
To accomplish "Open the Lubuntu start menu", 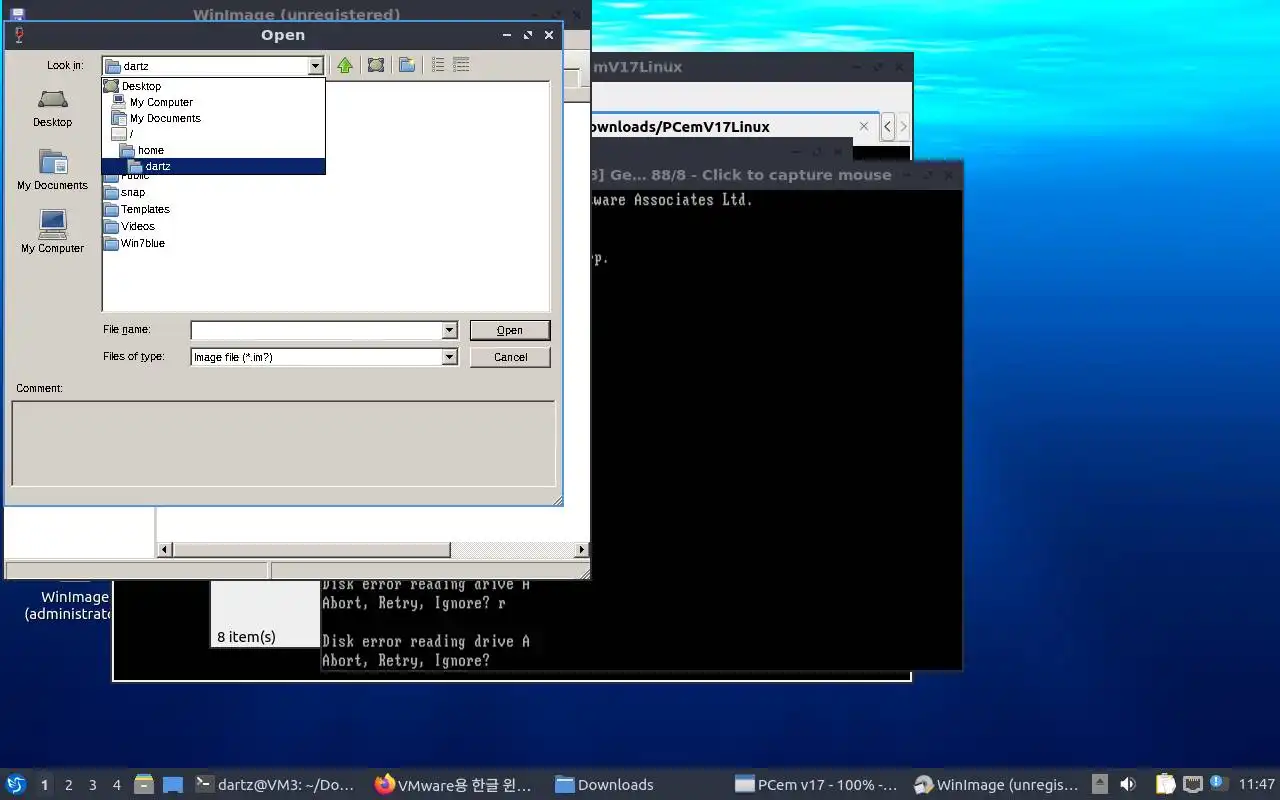I will click(x=16, y=784).
